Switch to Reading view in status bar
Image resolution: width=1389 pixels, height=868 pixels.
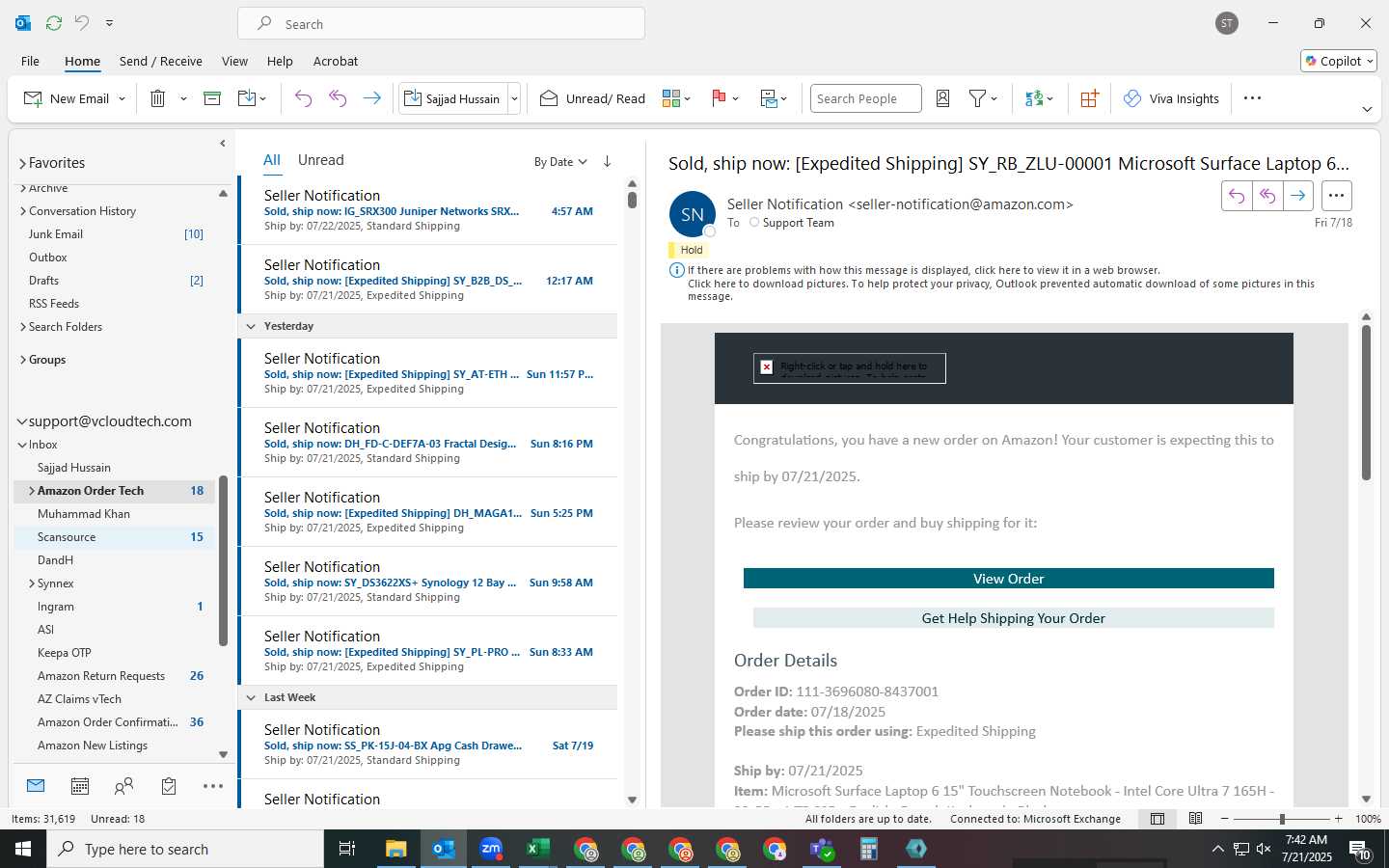point(1195,819)
